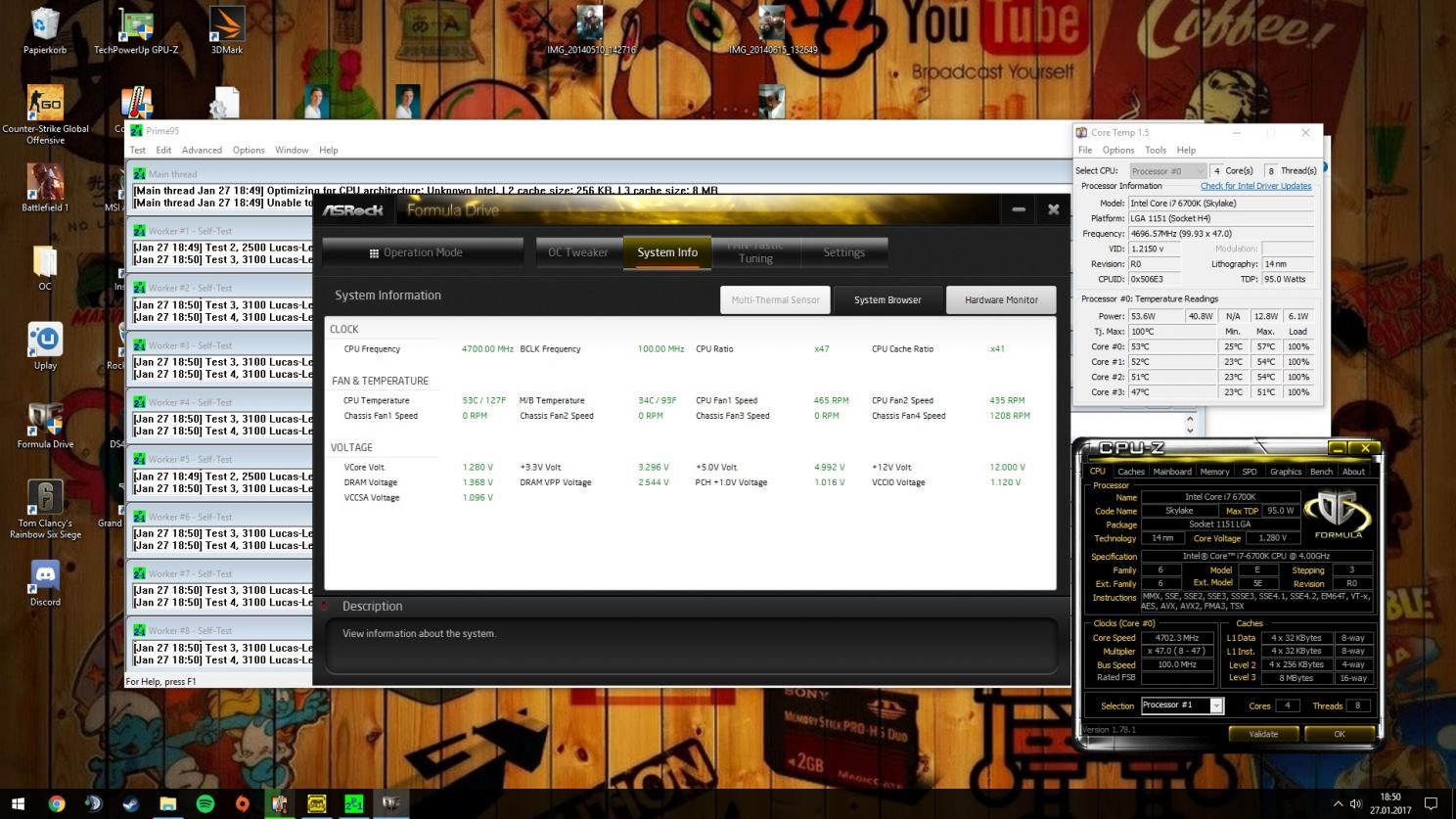The width and height of the screenshot is (1456, 819).
Task: Open Battlefield 1 desktop icon
Action: tap(45, 189)
